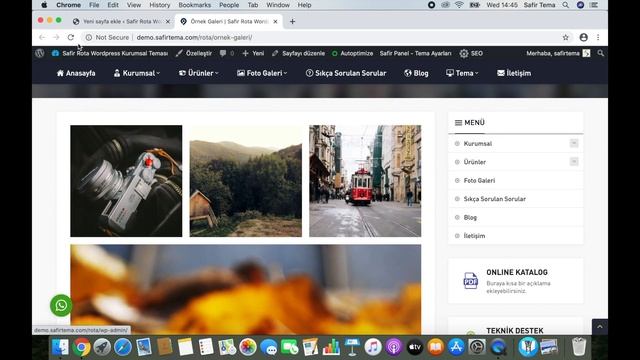This screenshot has width=640, height=360.
Task: Open the blurred autumn leaves photo
Action: click(245, 289)
